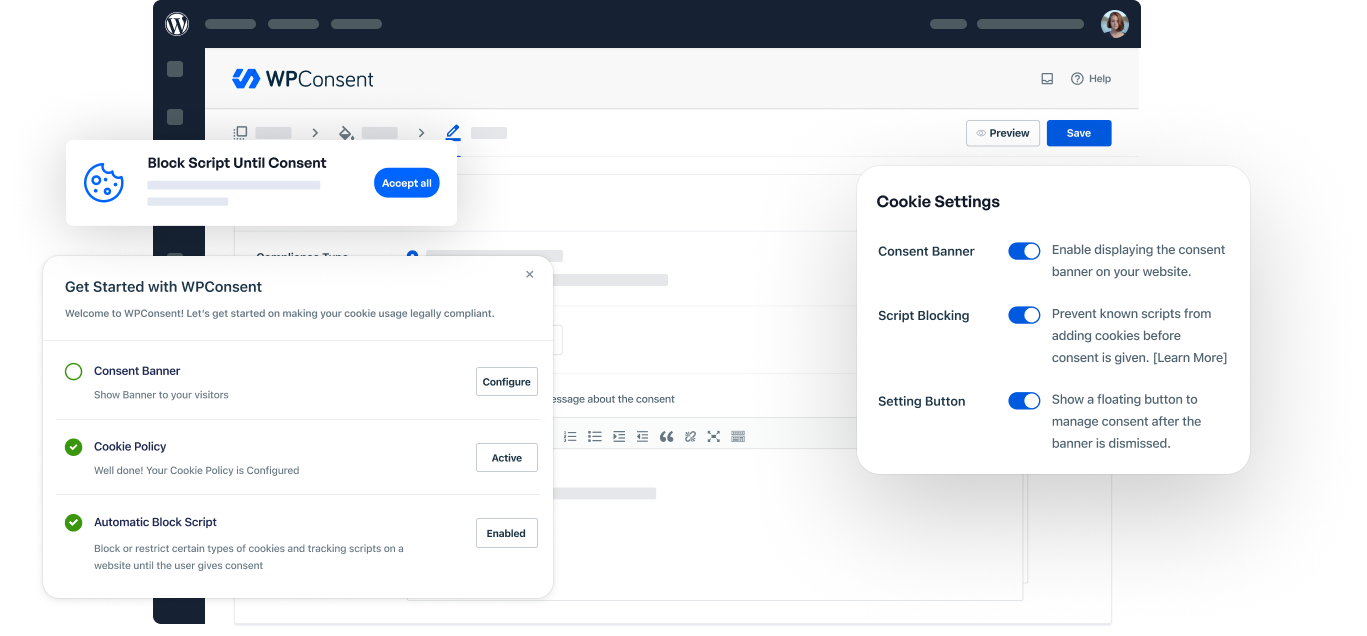Close the Get Started with WPConsent panel

click(x=530, y=274)
